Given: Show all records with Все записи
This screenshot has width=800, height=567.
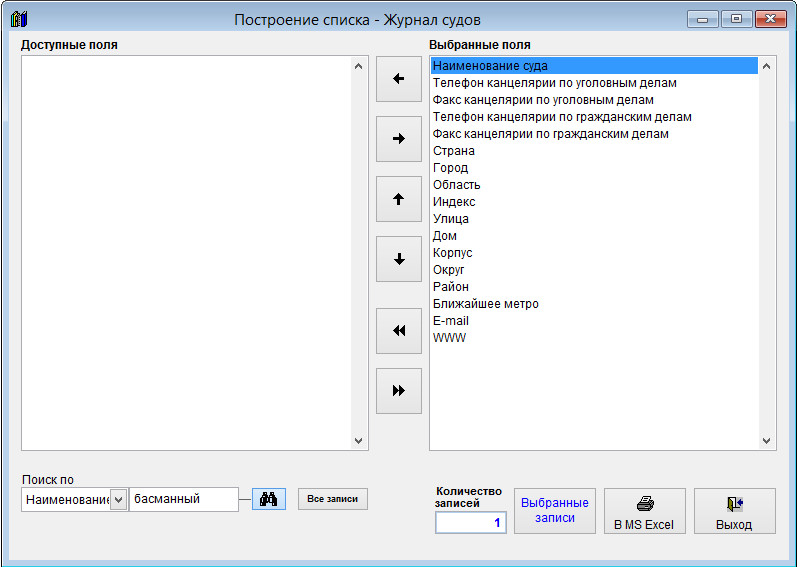Looking at the screenshot, I should pyautogui.click(x=333, y=499).
